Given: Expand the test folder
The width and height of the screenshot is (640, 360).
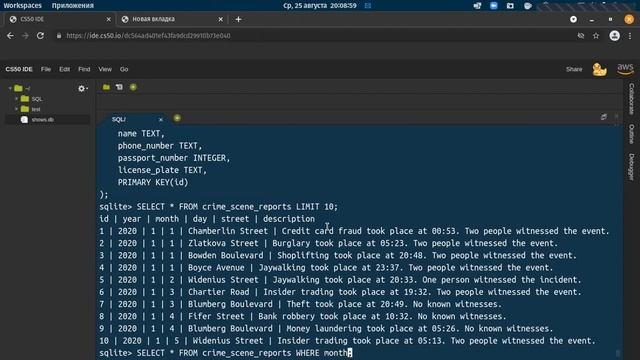Looking at the screenshot, I should click(x=16, y=109).
